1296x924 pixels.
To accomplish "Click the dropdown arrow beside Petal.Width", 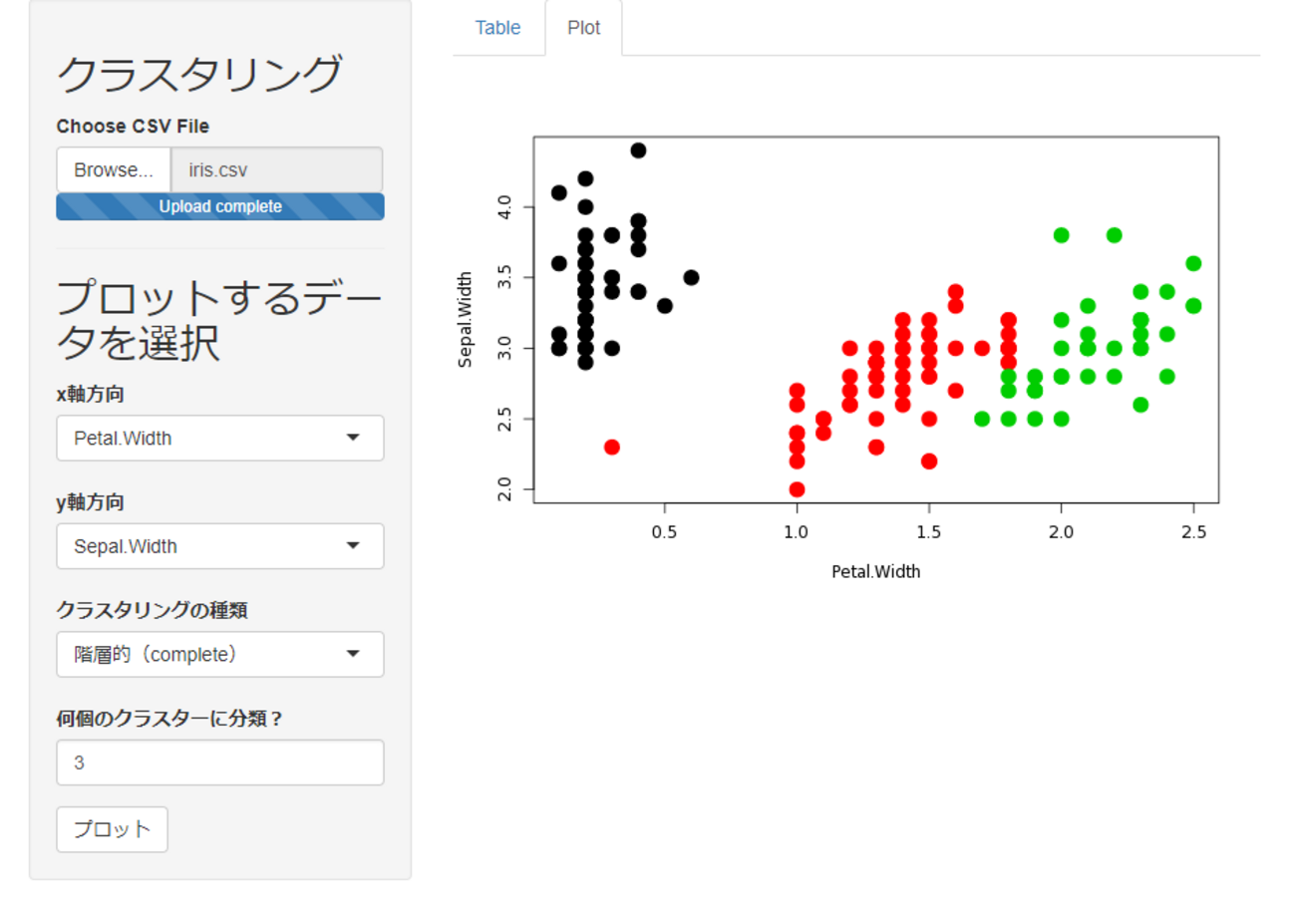I will [353, 438].
